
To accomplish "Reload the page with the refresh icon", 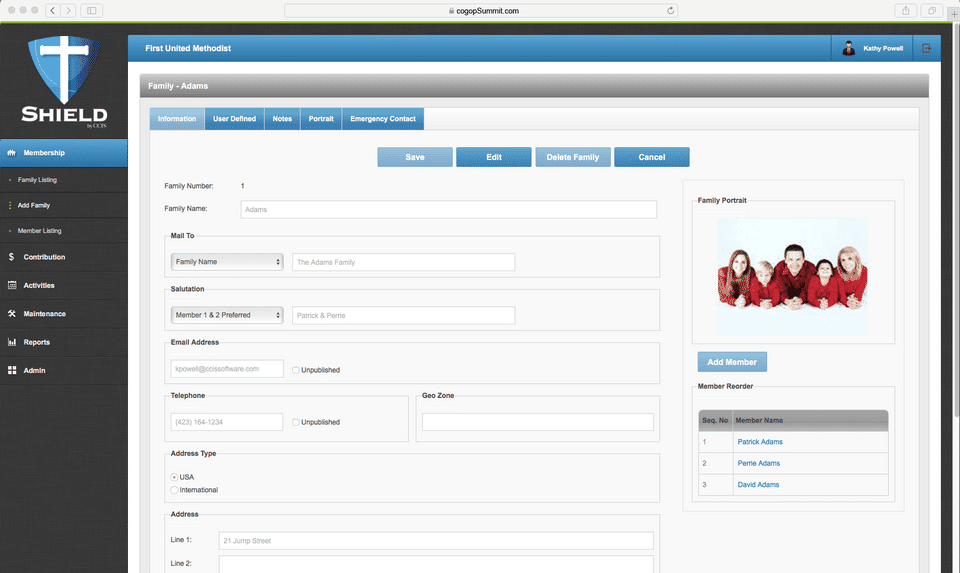I will [670, 10].
